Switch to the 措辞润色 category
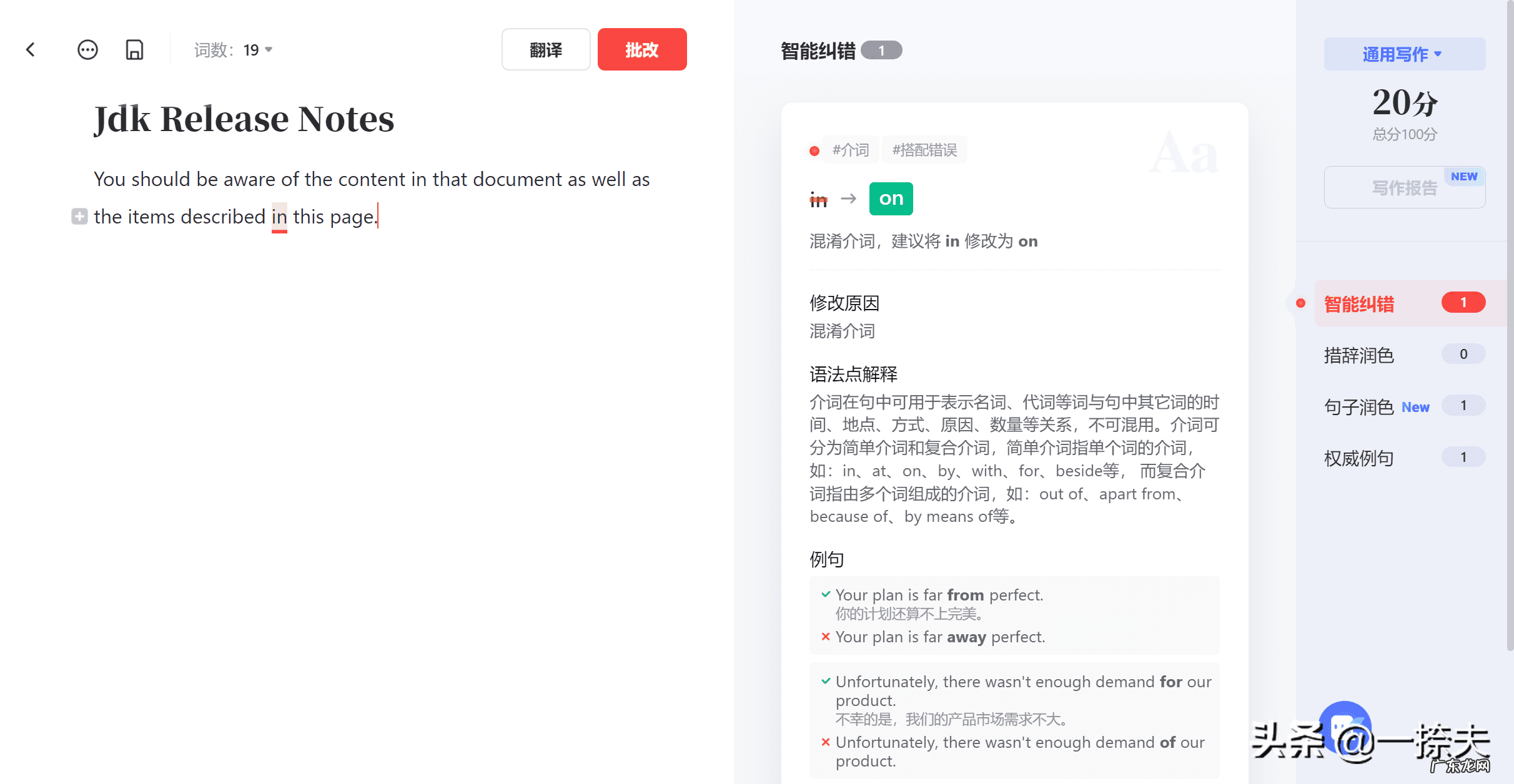1514x784 pixels. pyautogui.click(x=1359, y=355)
